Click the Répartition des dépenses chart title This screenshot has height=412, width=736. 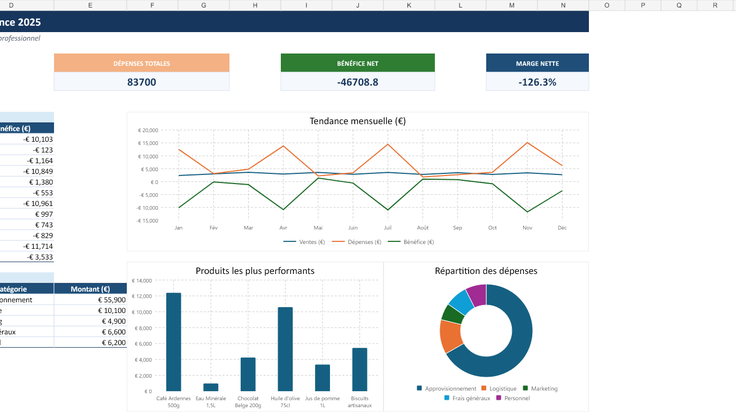[x=486, y=271]
